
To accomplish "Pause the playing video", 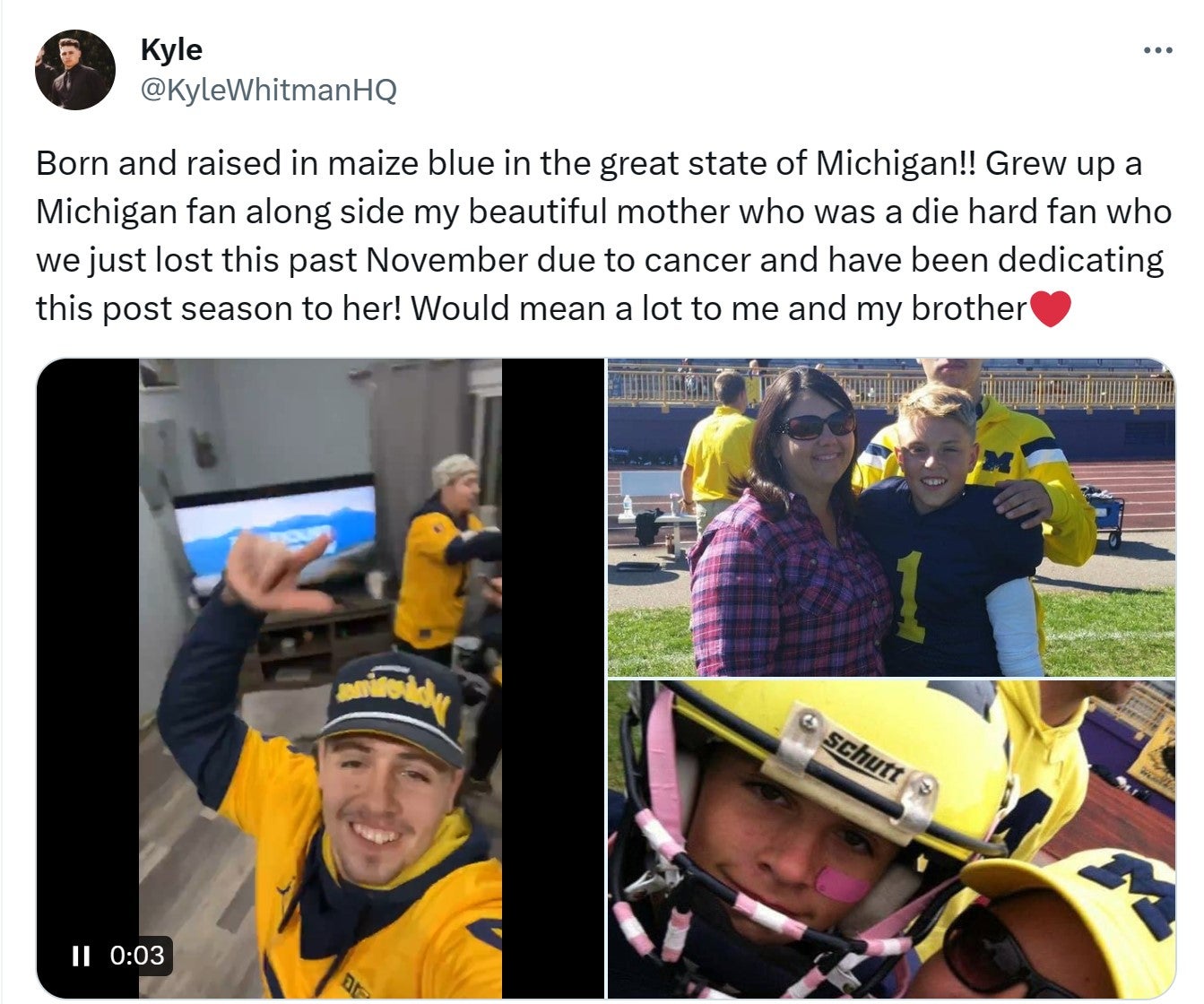I will (81, 956).
